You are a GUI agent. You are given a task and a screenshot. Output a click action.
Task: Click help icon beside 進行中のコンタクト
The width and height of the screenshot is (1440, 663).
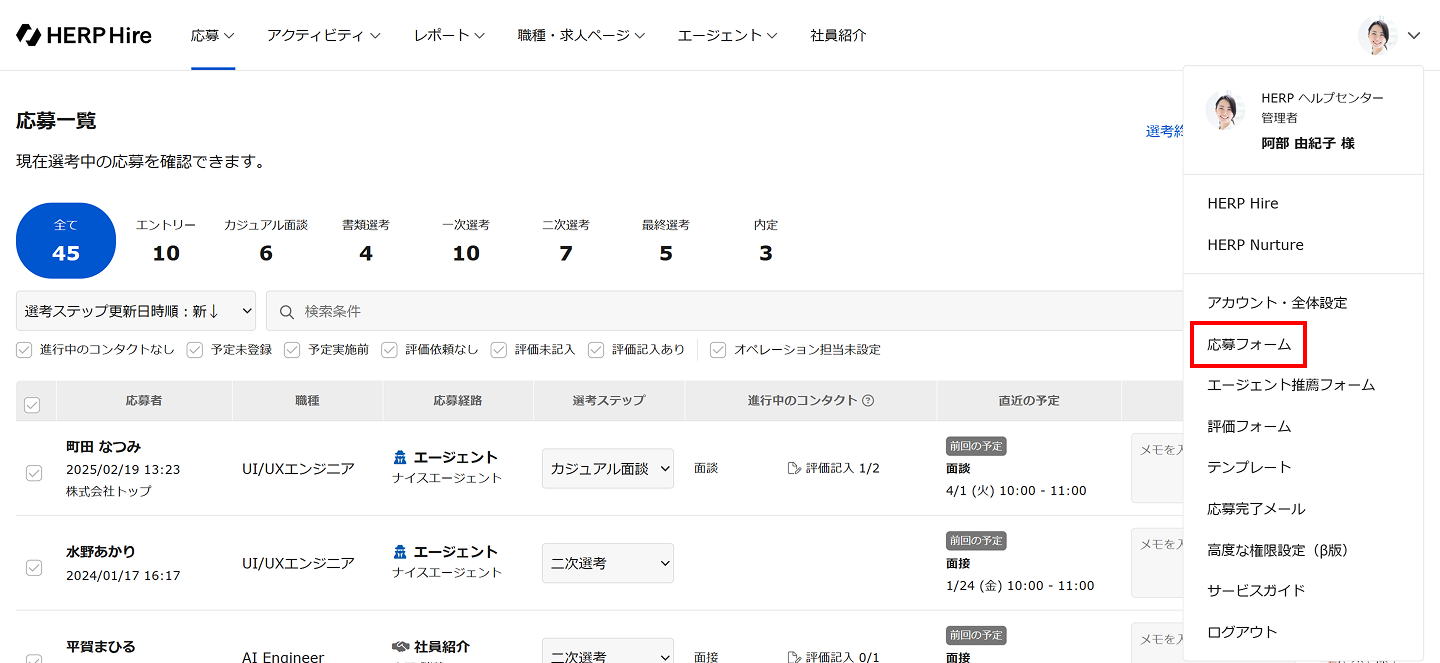pyautogui.click(x=868, y=401)
